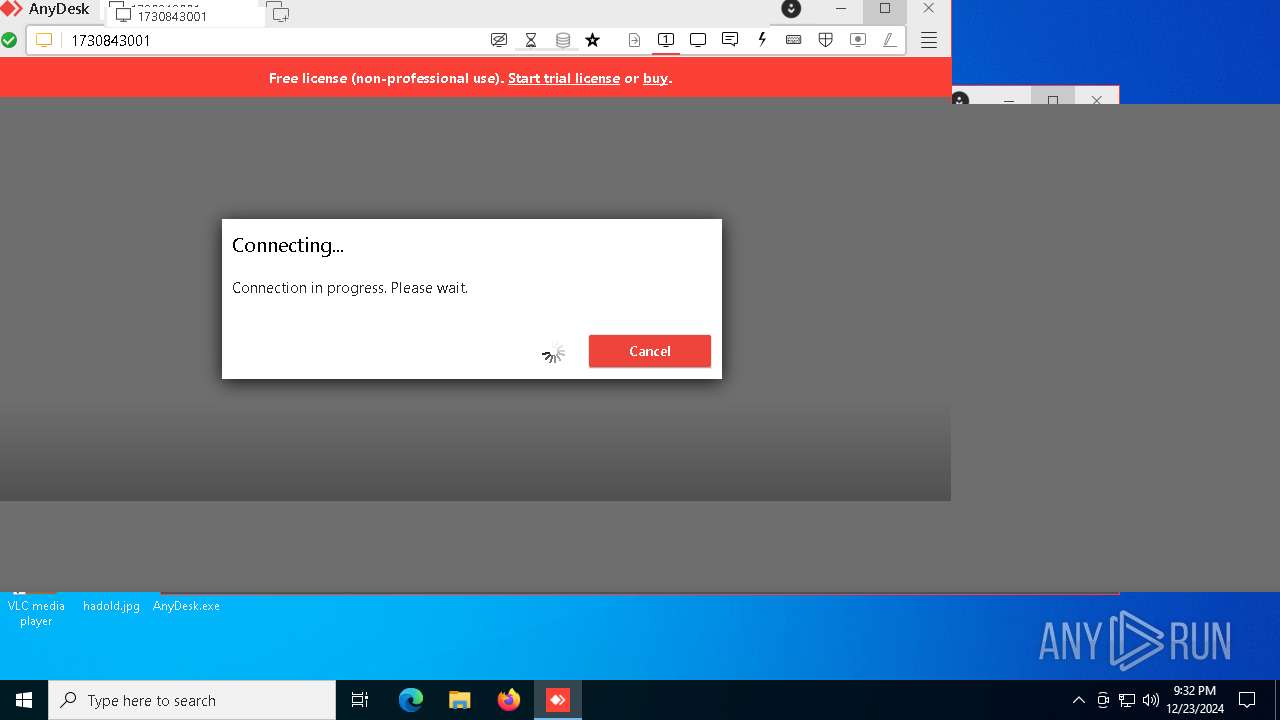Click the database stack icon
The height and width of the screenshot is (720, 1280).
coord(563,41)
